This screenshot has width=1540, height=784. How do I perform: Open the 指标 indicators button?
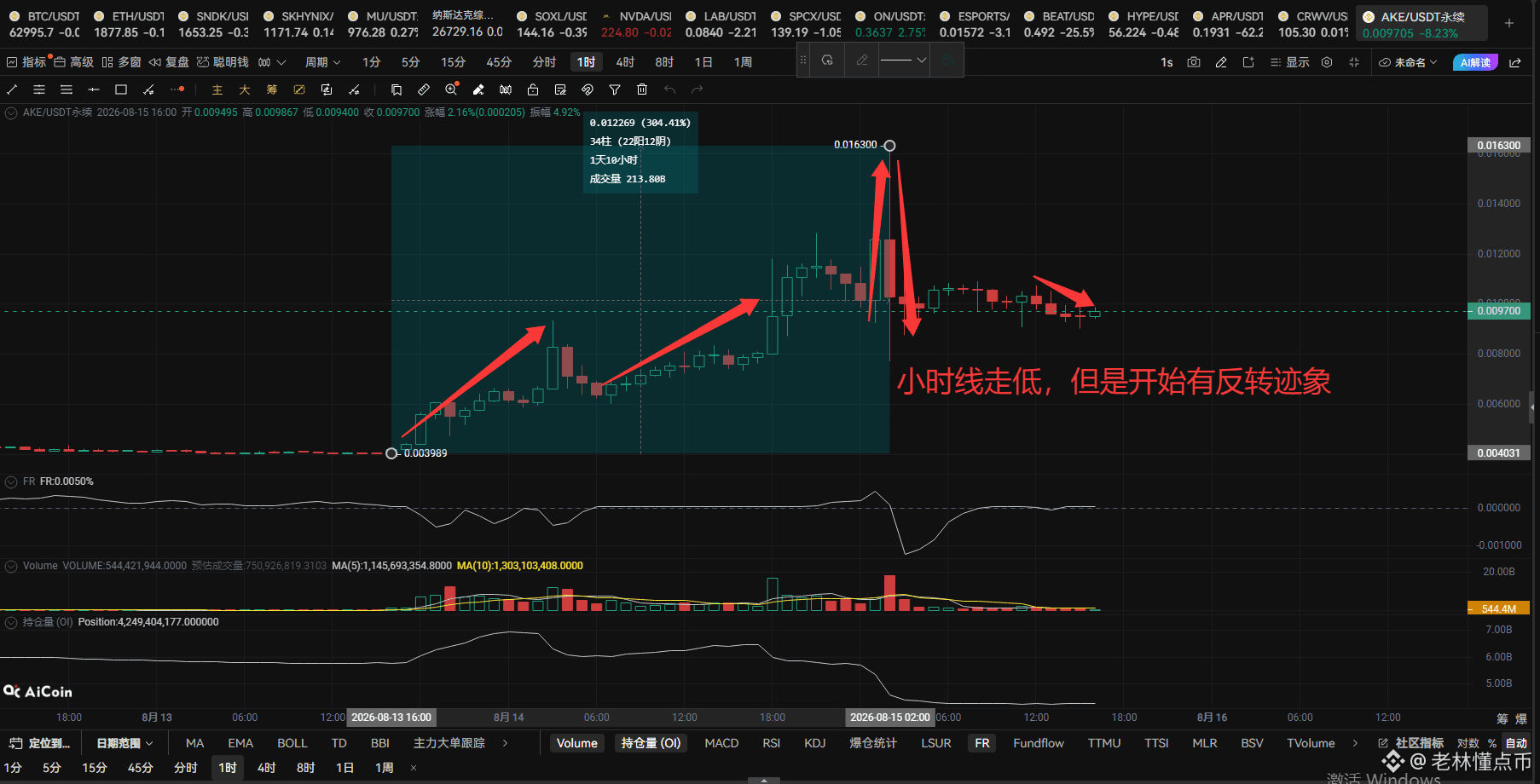point(26,62)
